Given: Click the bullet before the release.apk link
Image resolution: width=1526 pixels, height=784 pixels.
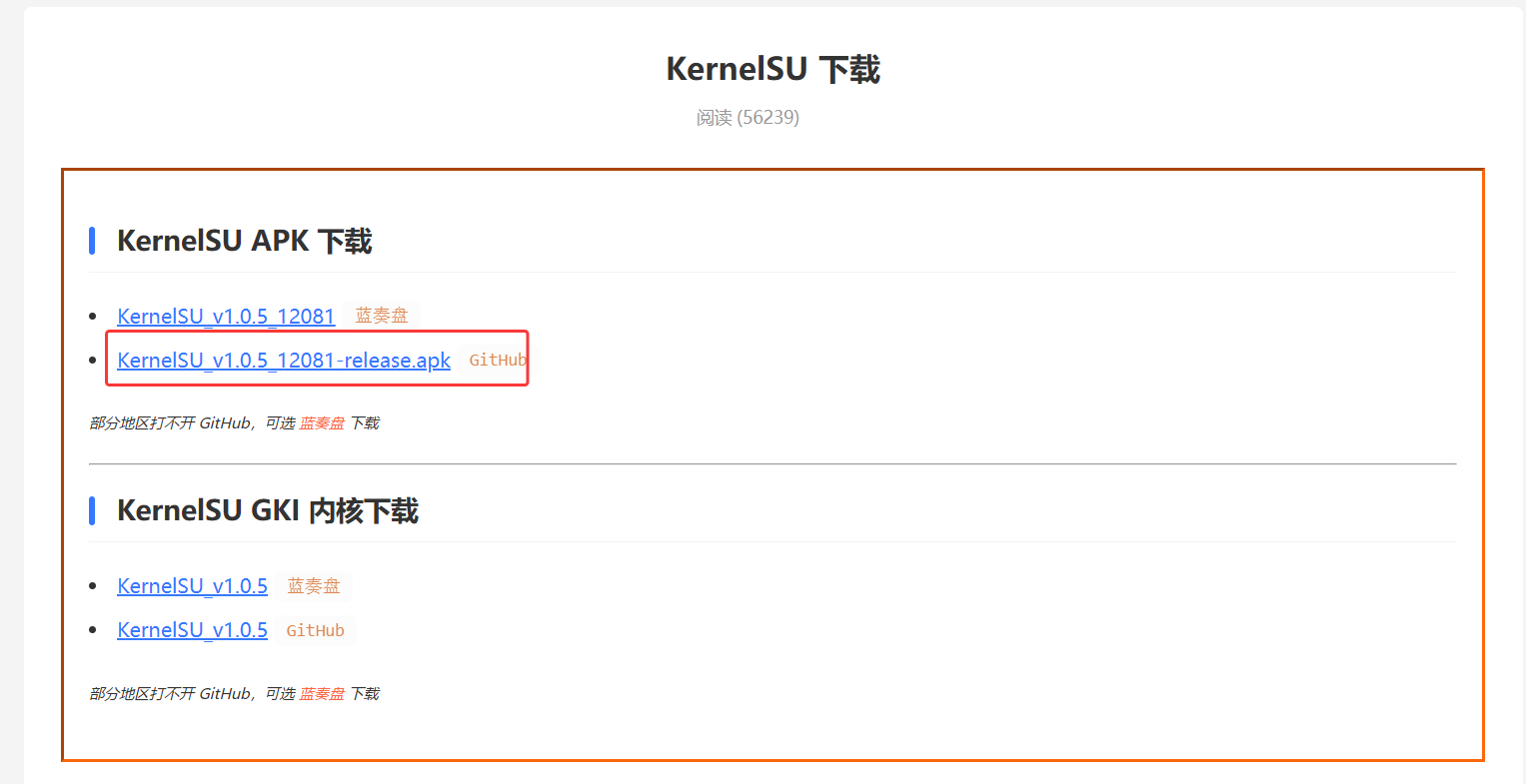Looking at the screenshot, I should tap(93, 361).
